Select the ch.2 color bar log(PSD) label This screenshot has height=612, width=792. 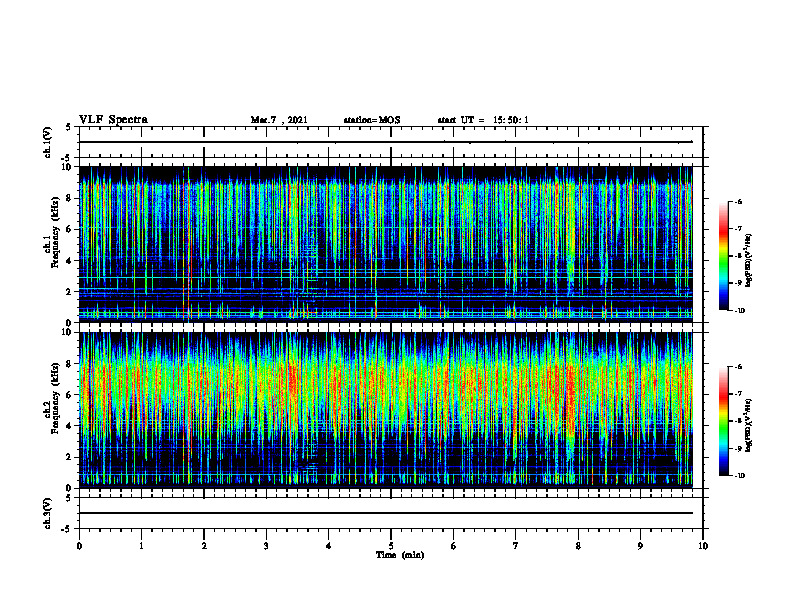point(749,425)
